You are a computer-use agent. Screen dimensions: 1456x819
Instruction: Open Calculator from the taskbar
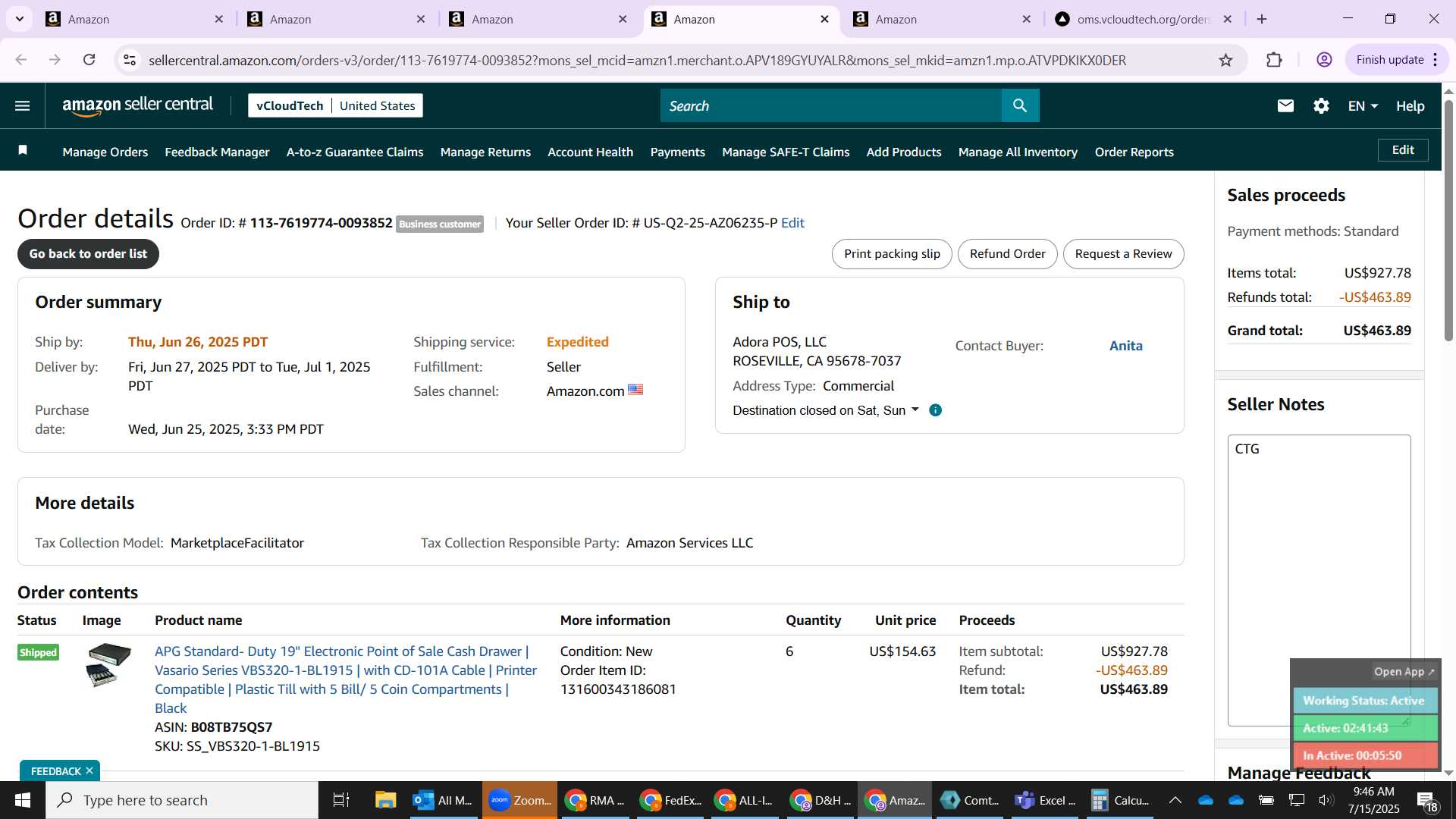1119,800
